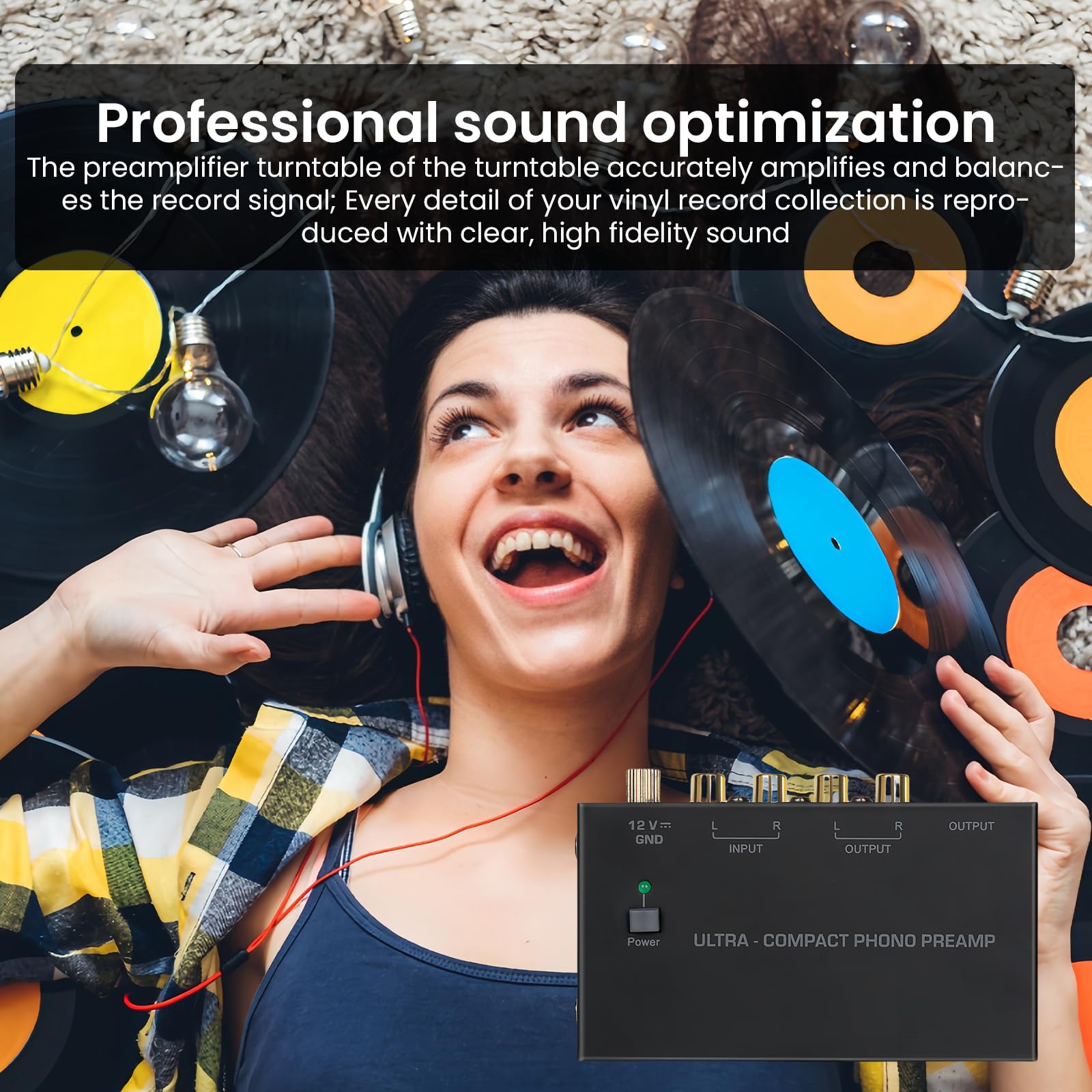This screenshot has width=1092, height=1092.
Task: Click the Power button on the preamp
Action: [644, 919]
